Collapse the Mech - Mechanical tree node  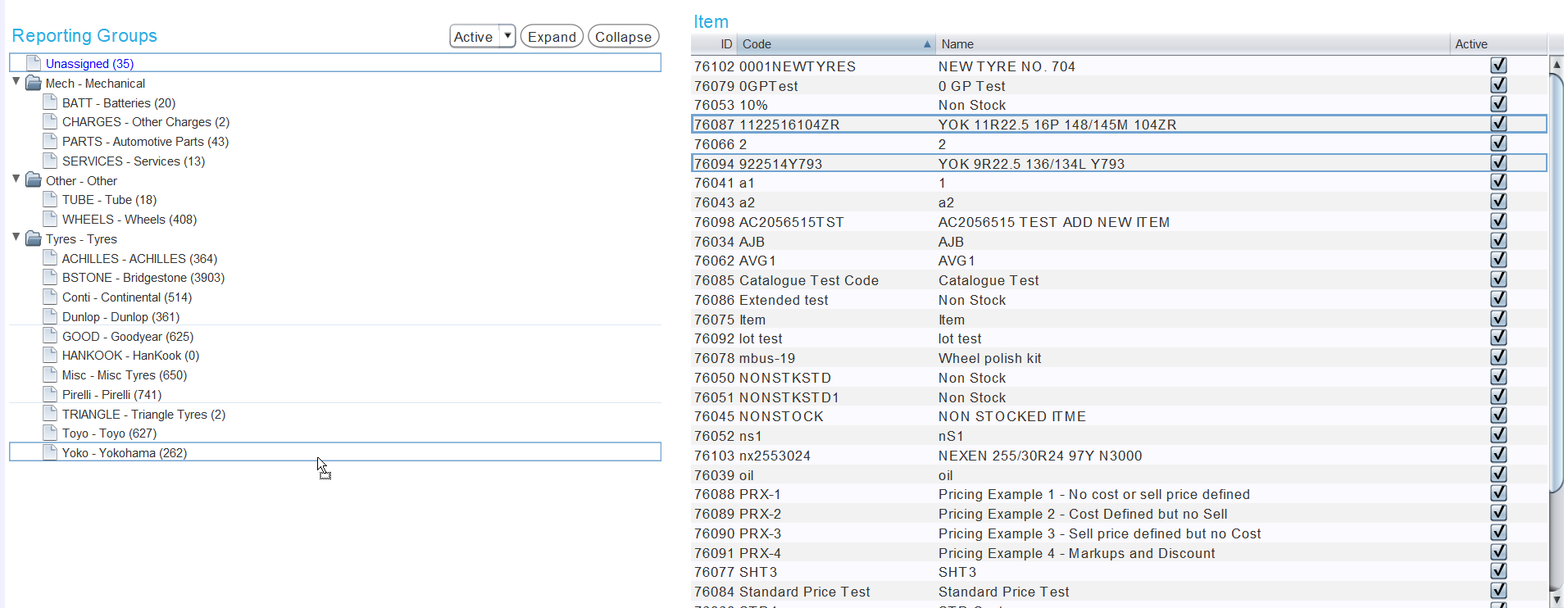click(16, 82)
